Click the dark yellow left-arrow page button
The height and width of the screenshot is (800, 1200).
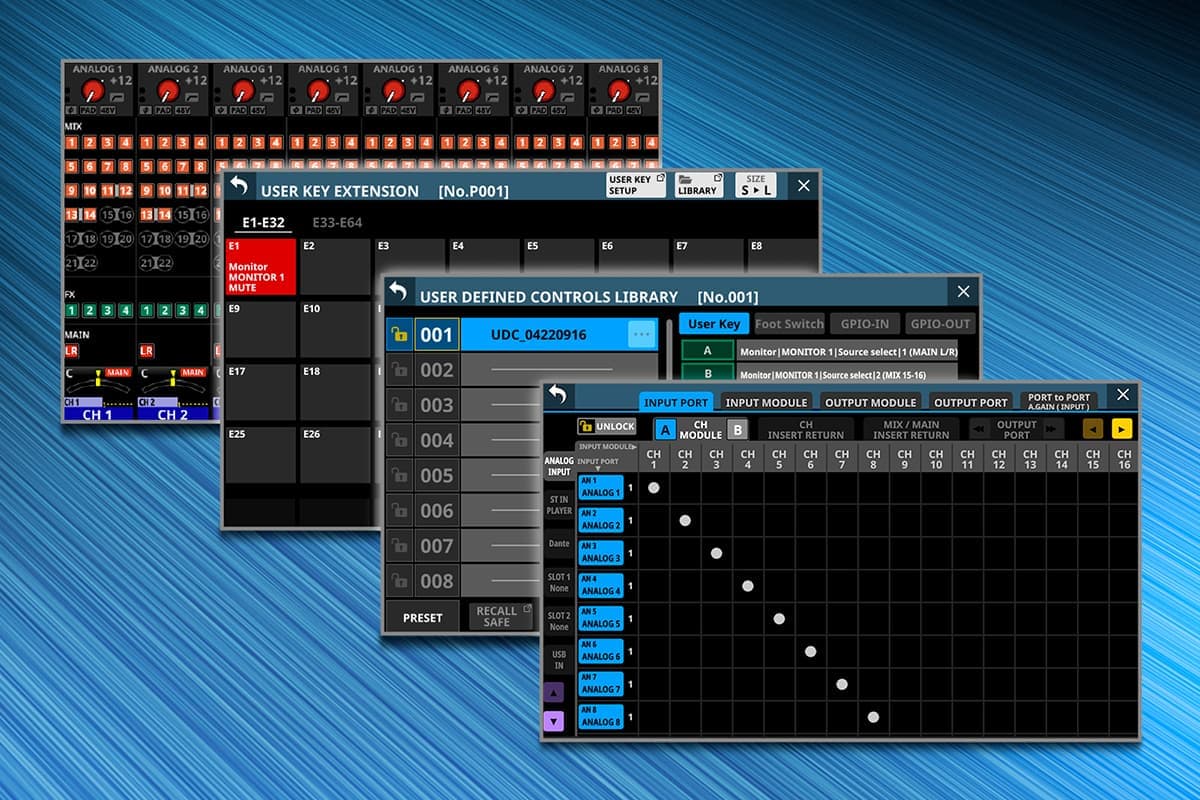click(1093, 428)
